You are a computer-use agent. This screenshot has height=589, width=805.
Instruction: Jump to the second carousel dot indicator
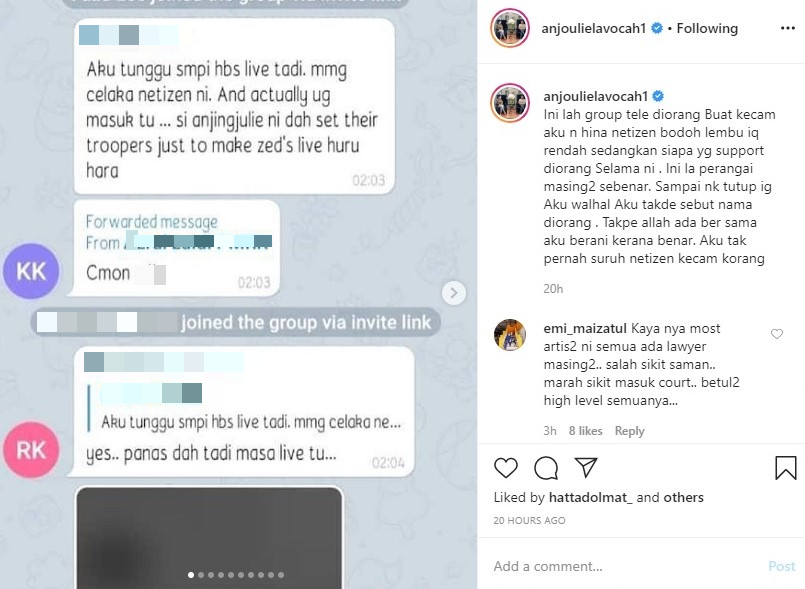pos(201,575)
